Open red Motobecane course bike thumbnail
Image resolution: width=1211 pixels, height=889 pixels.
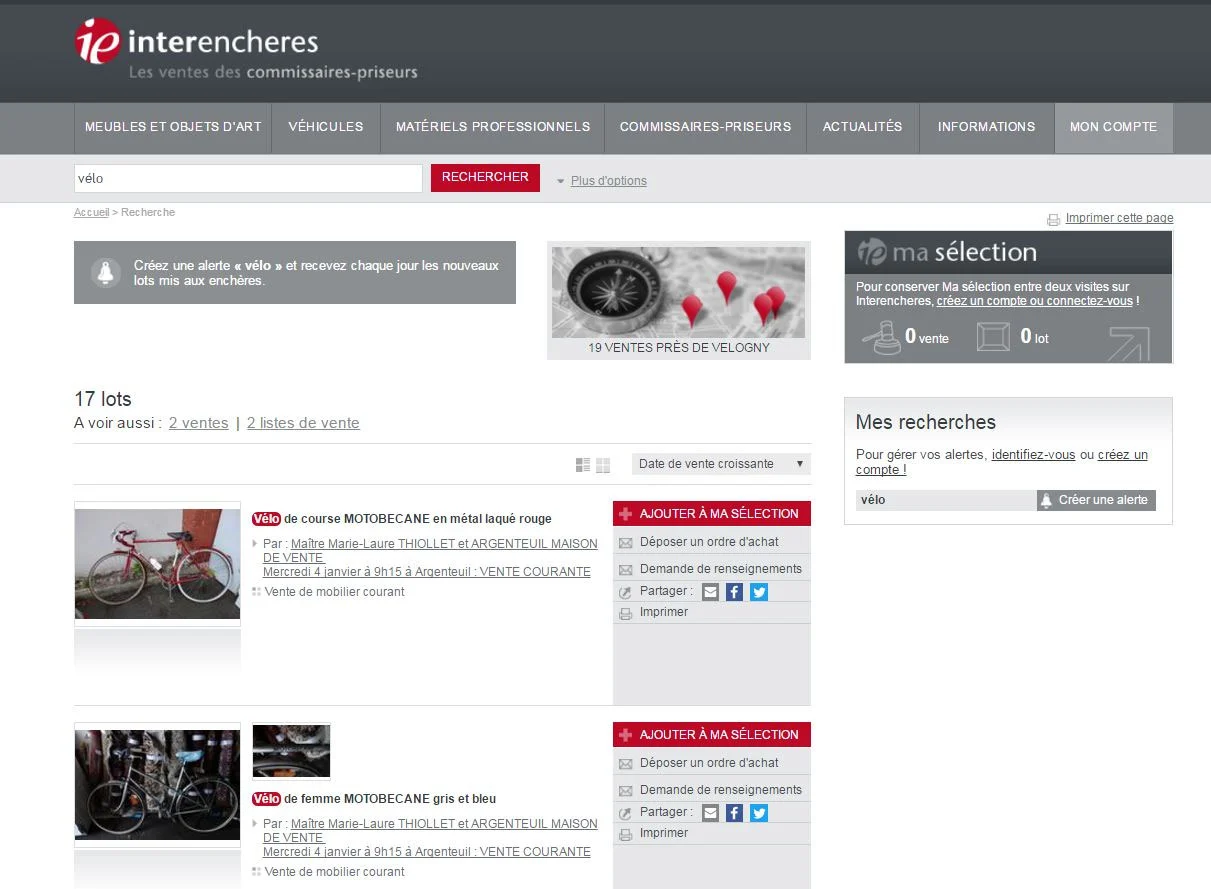click(x=157, y=564)
